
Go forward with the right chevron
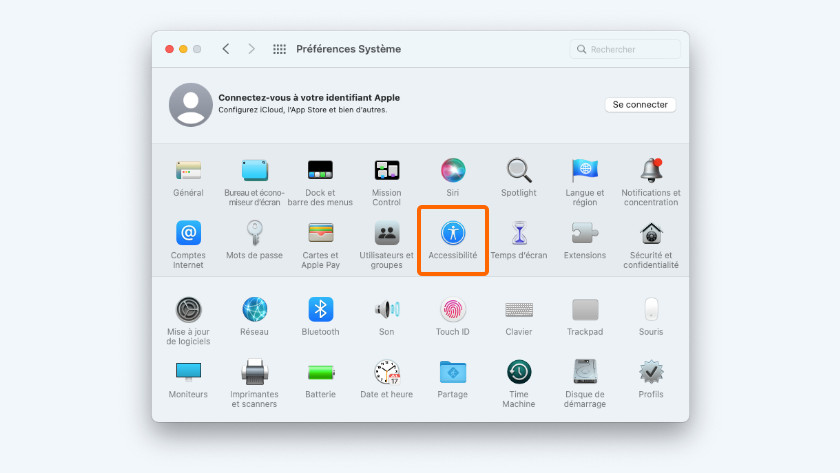click(251, 49)
